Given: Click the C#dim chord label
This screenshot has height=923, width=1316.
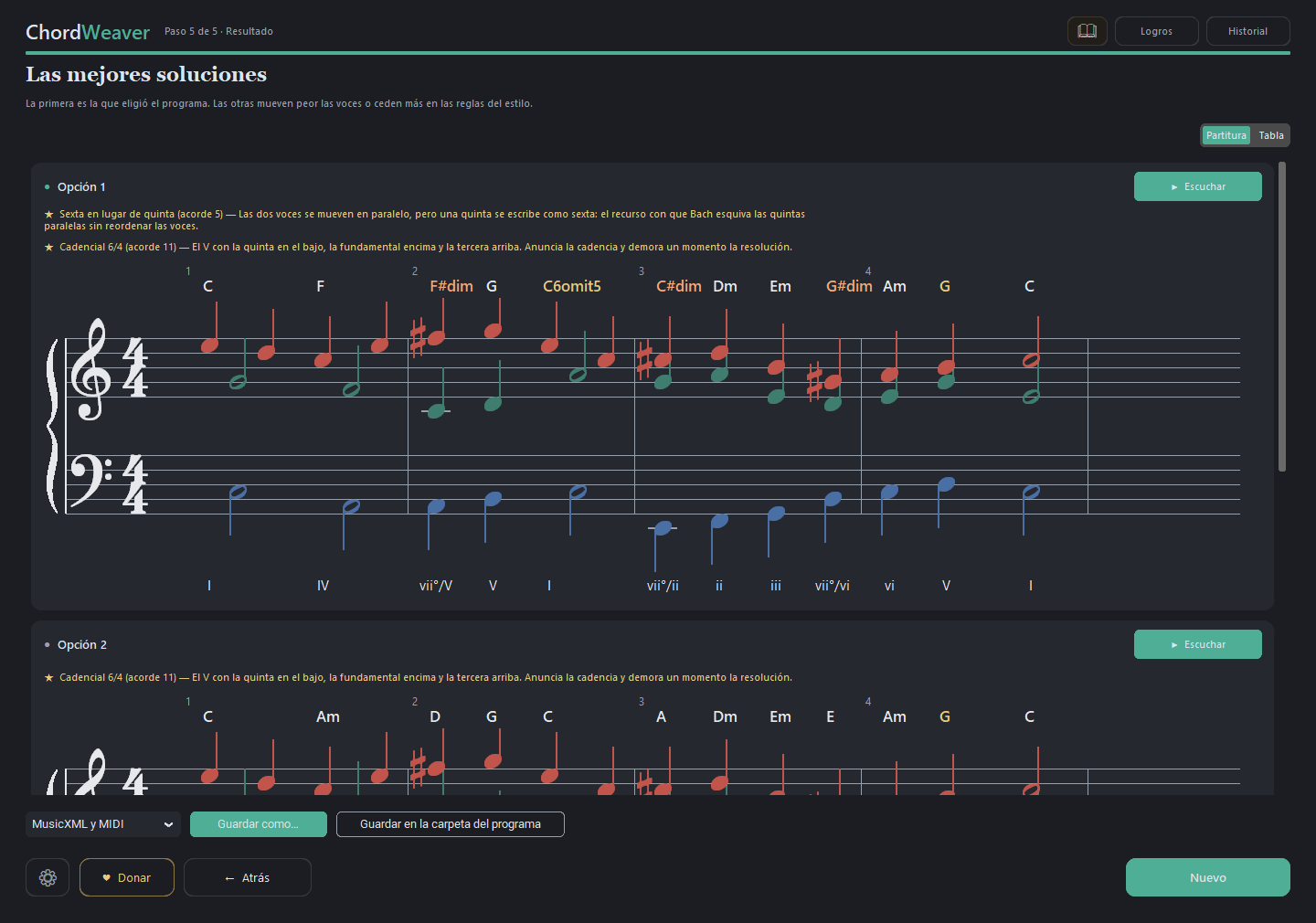Looking at the screenshot, I should (x=679, y=286).
